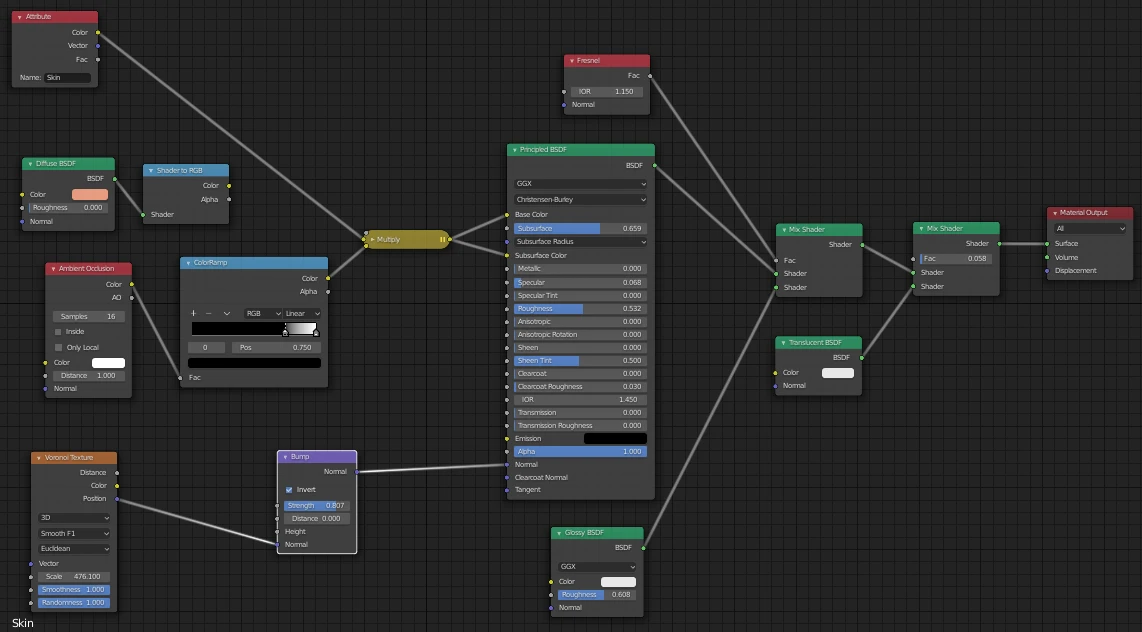
Task: Enable the Inside checkbox in Ambient Occlusion
Action: click(x=58, y=331)
